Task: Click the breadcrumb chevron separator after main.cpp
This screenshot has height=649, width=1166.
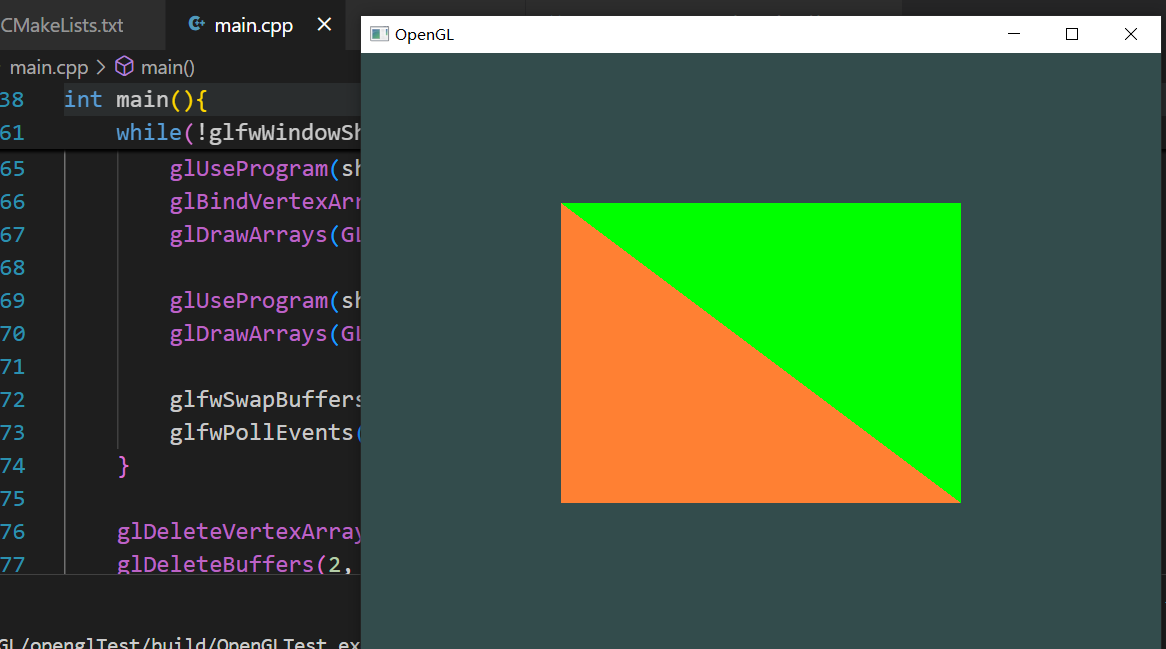Action: [101, 67]
